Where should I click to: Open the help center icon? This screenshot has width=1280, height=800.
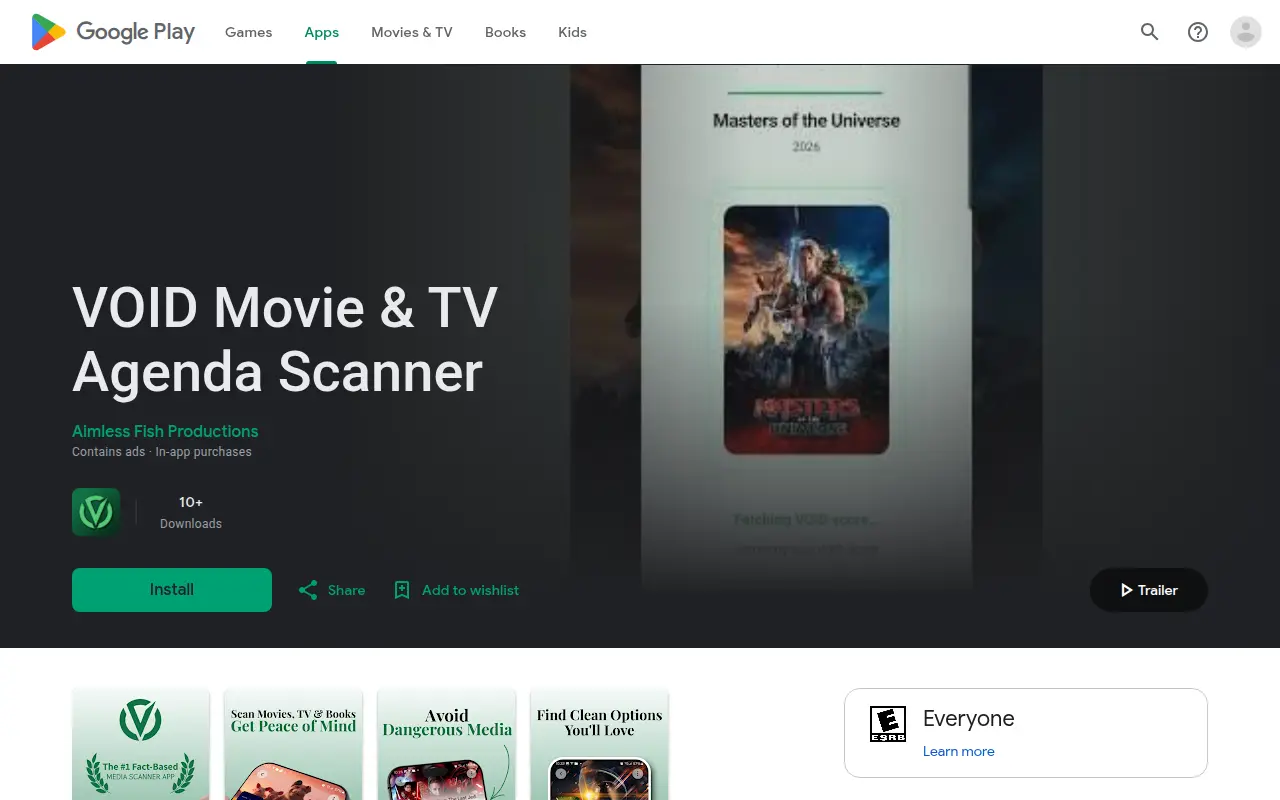[x=1198, y=32]
